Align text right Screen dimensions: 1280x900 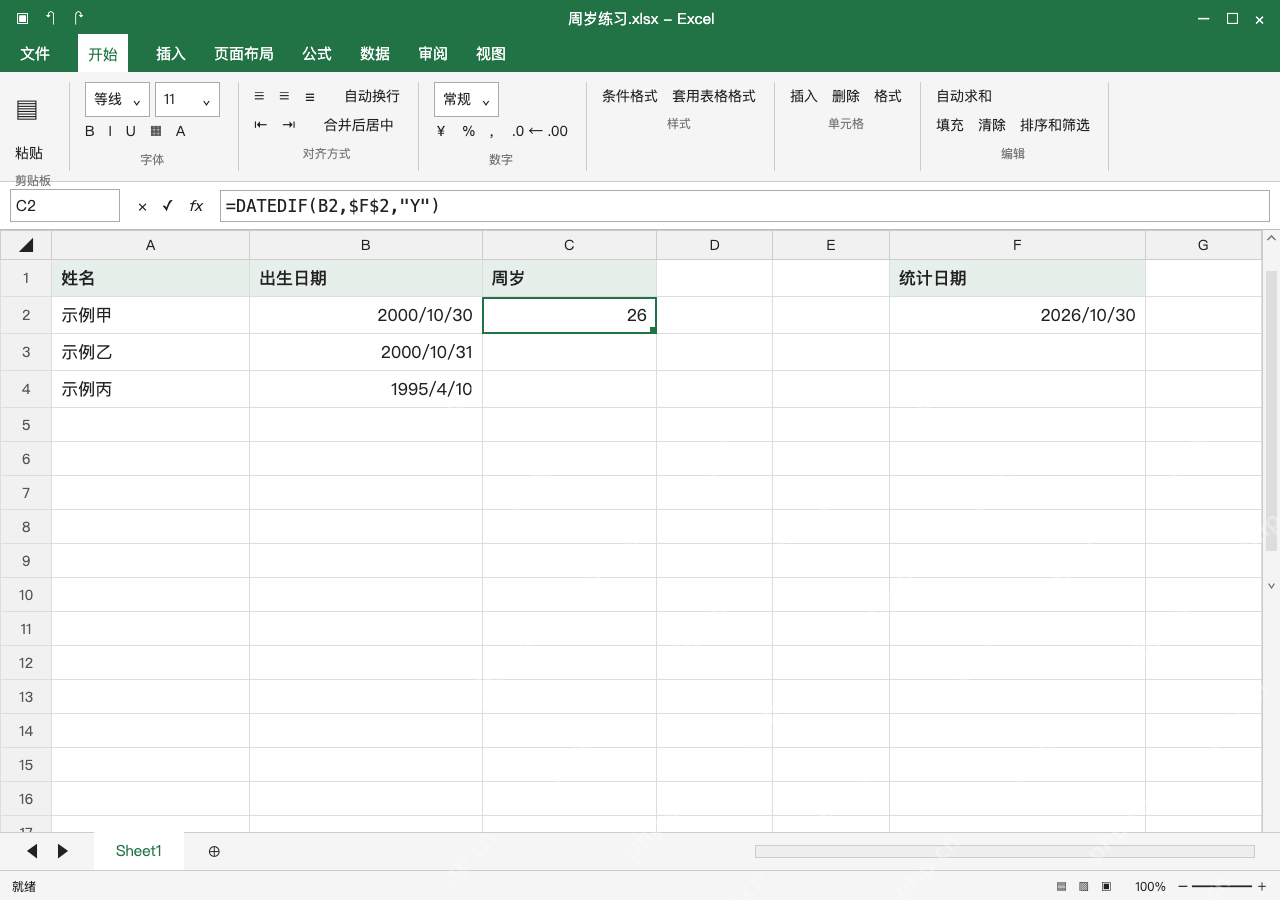click(310, 96)
